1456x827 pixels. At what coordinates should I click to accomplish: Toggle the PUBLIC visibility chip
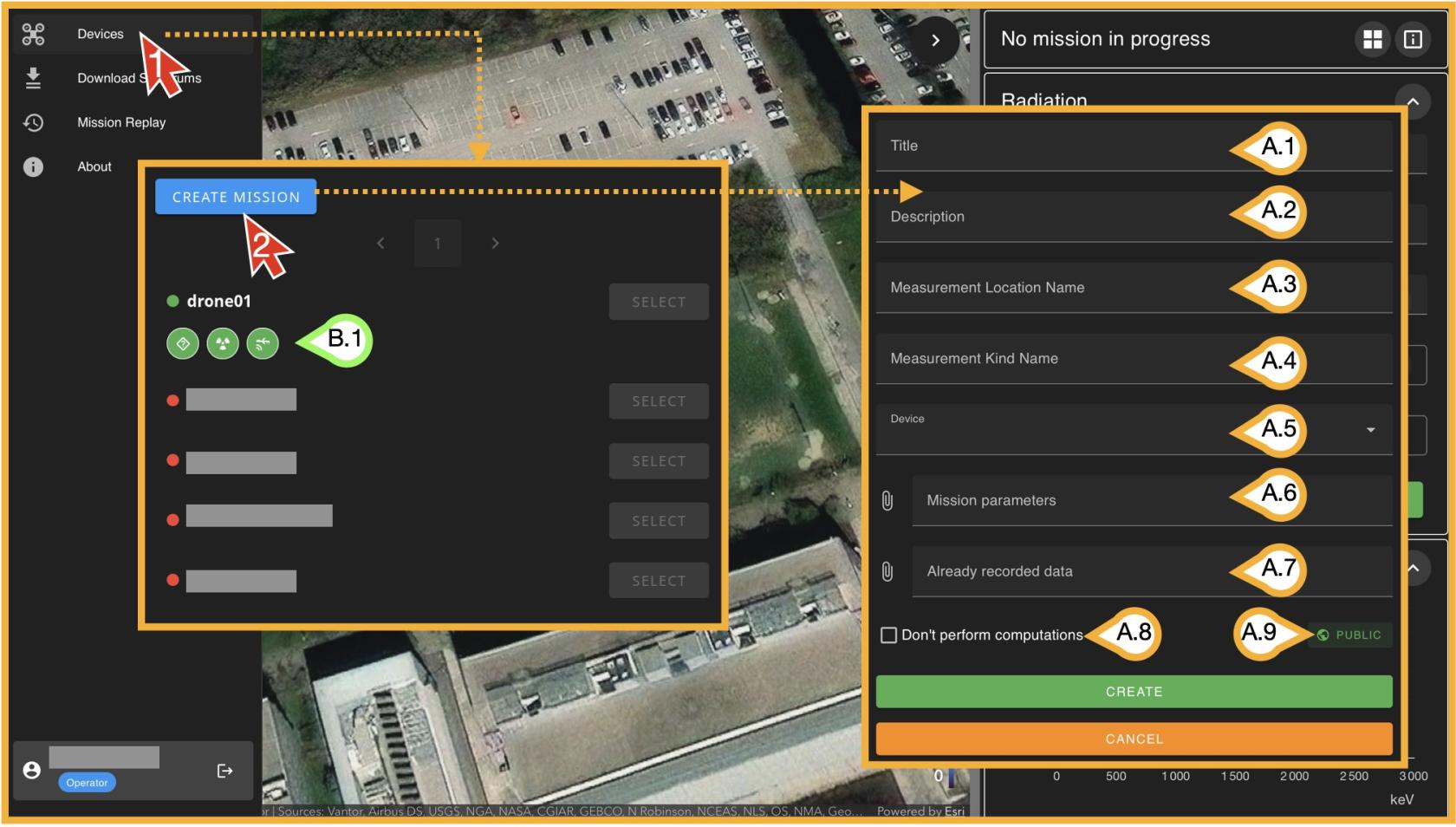click(1349, 635)
